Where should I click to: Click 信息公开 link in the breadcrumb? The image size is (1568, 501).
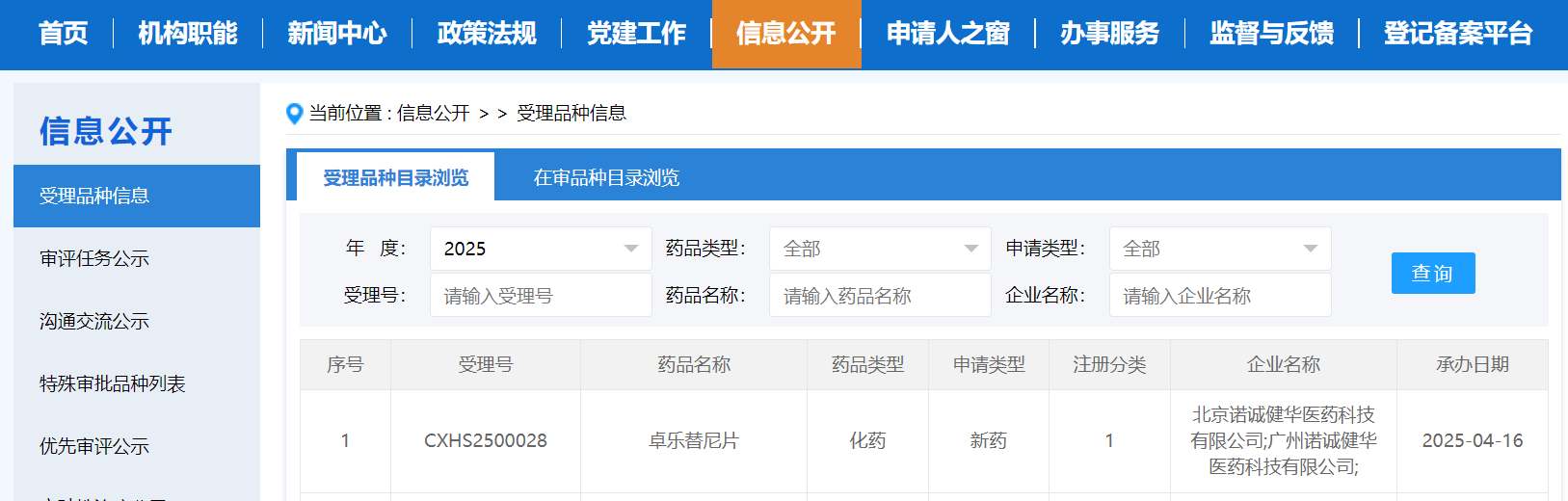[433, 114]
